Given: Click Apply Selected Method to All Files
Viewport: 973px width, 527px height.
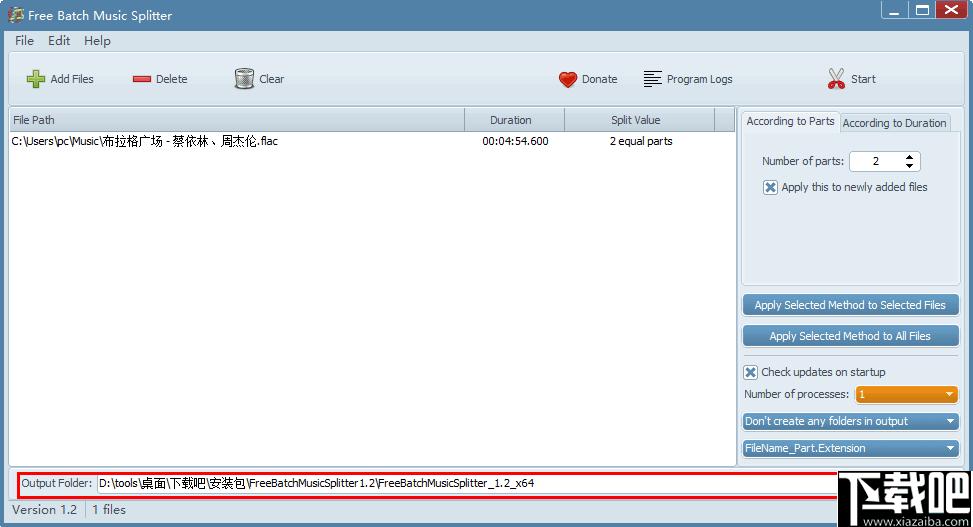Looking at the screenshot, I should tap(850, 336).
